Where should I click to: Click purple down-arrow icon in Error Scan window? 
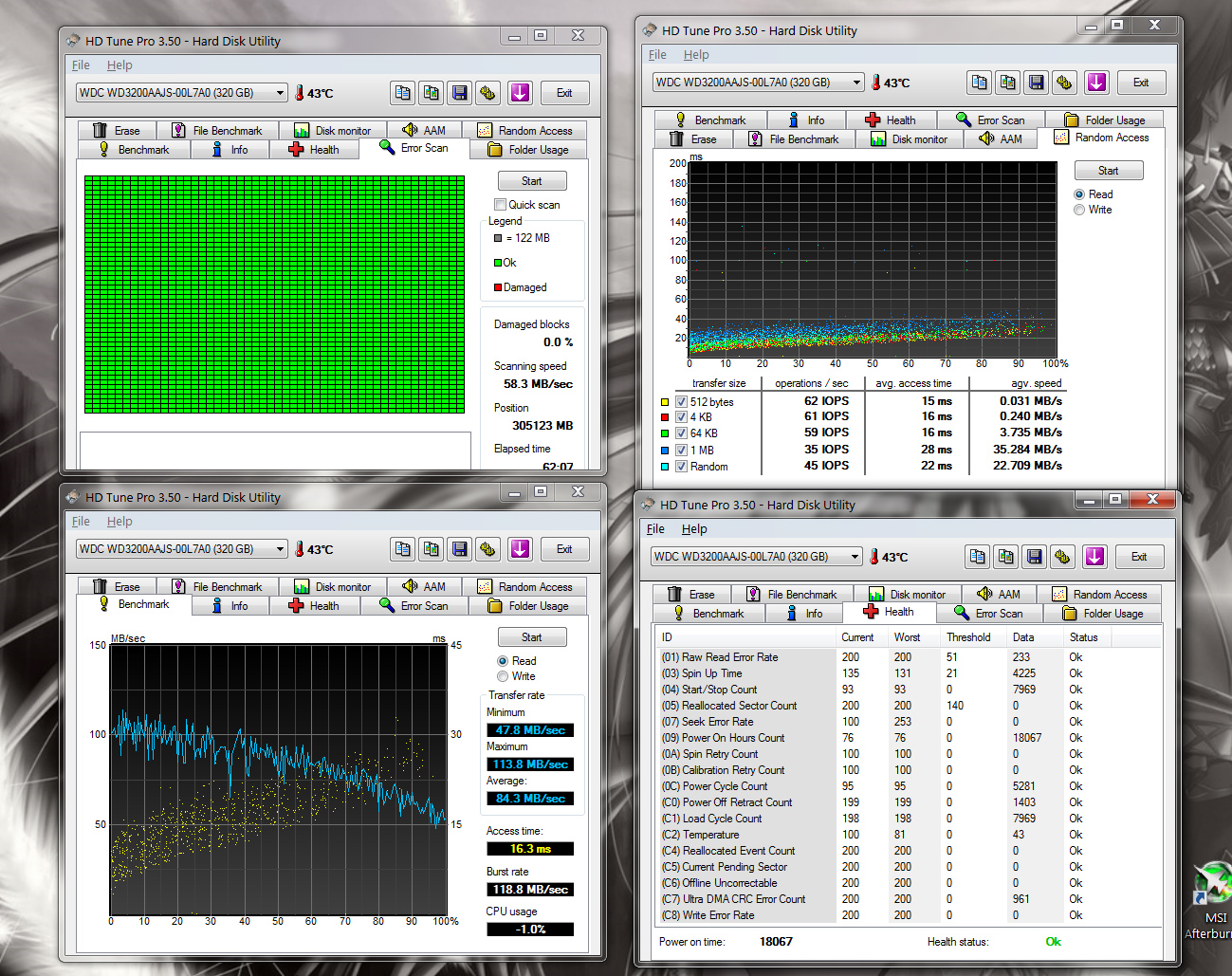(520, 93)
